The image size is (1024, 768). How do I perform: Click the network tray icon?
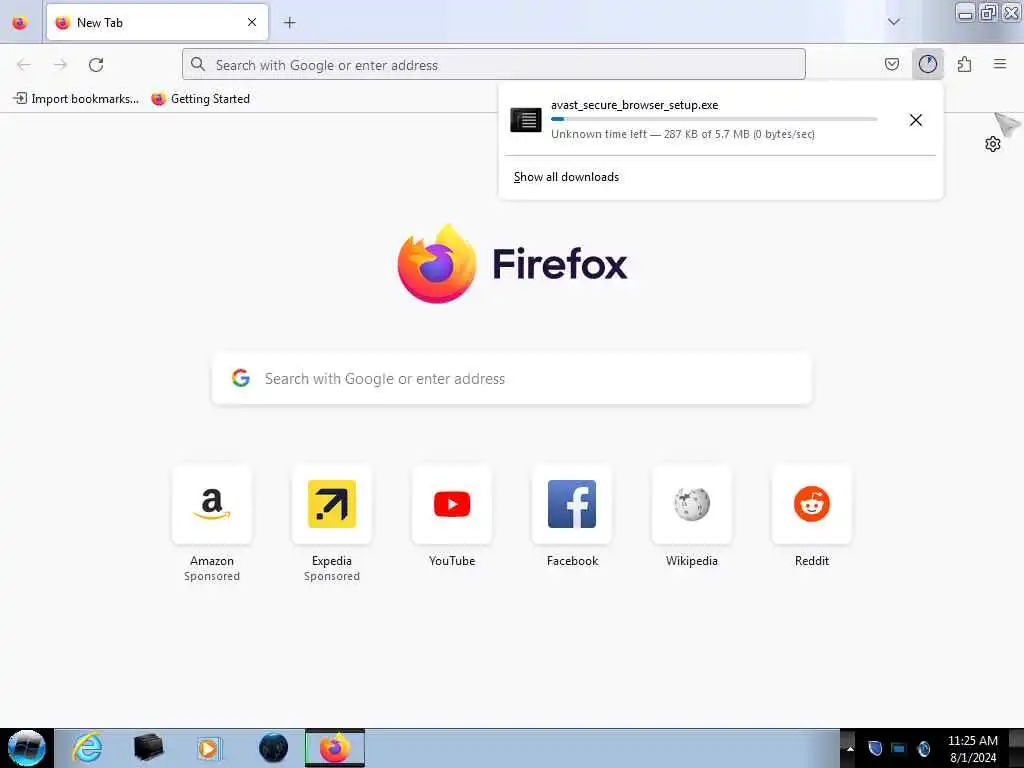tap(899, 748)
